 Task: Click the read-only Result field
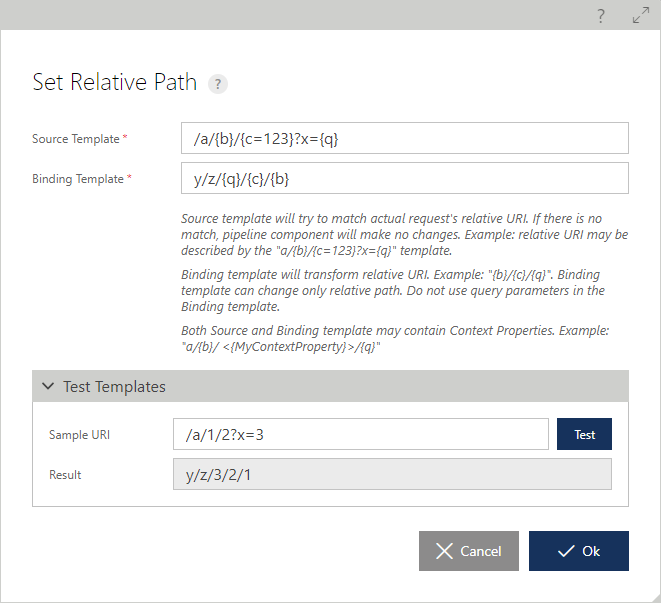click(392, 474)
